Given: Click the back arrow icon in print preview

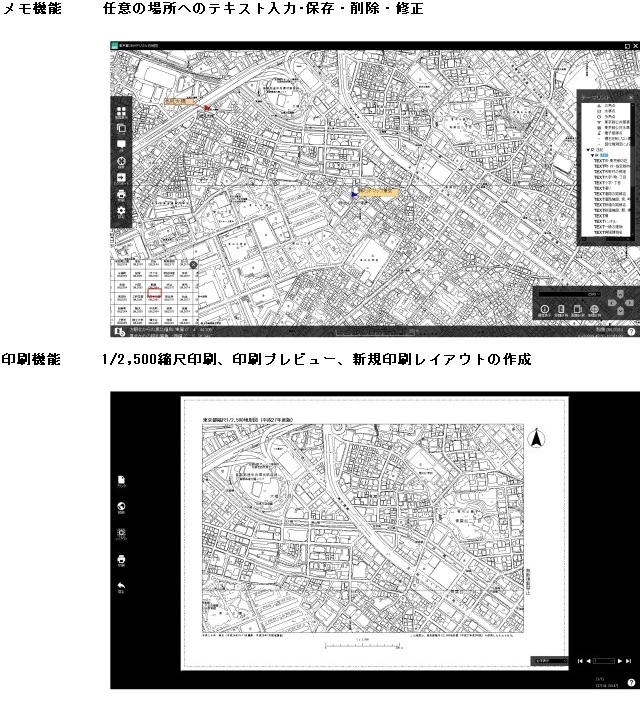Looking at the screenshot, I should 121,586.
